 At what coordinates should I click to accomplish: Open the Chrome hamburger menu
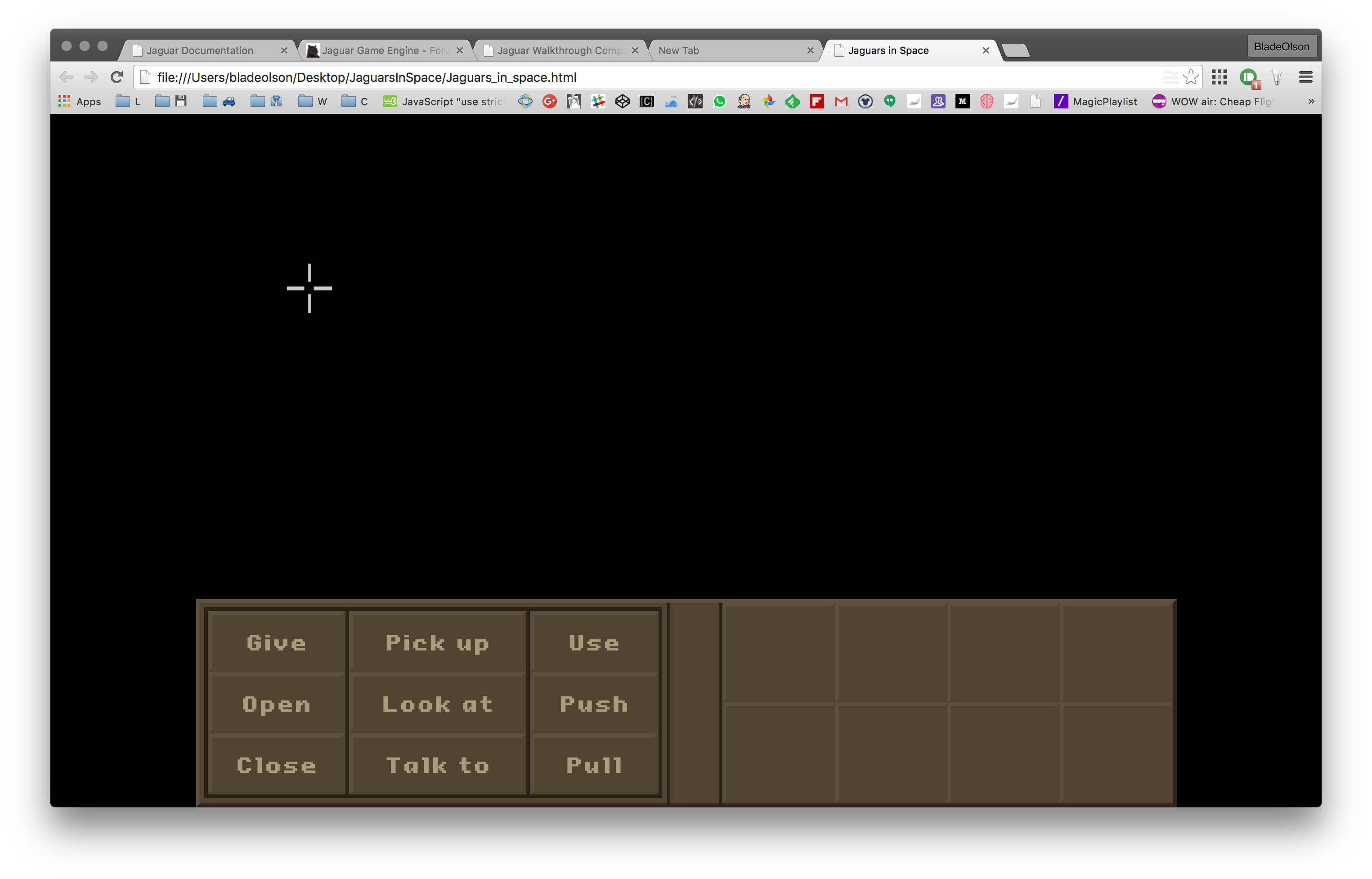point(1305,77)
